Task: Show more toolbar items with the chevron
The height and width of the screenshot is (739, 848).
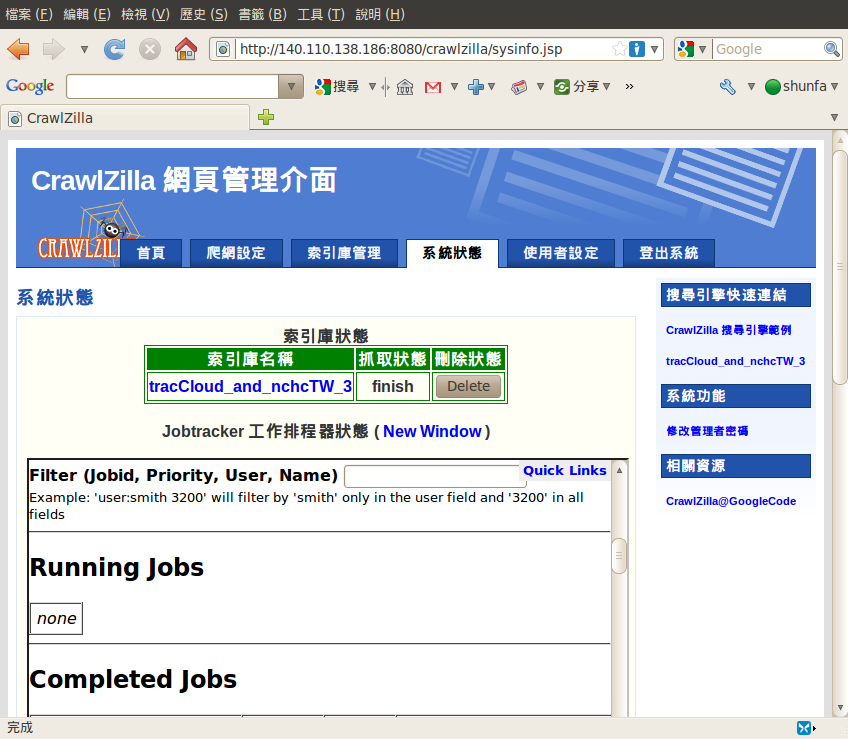Action: 629,87
